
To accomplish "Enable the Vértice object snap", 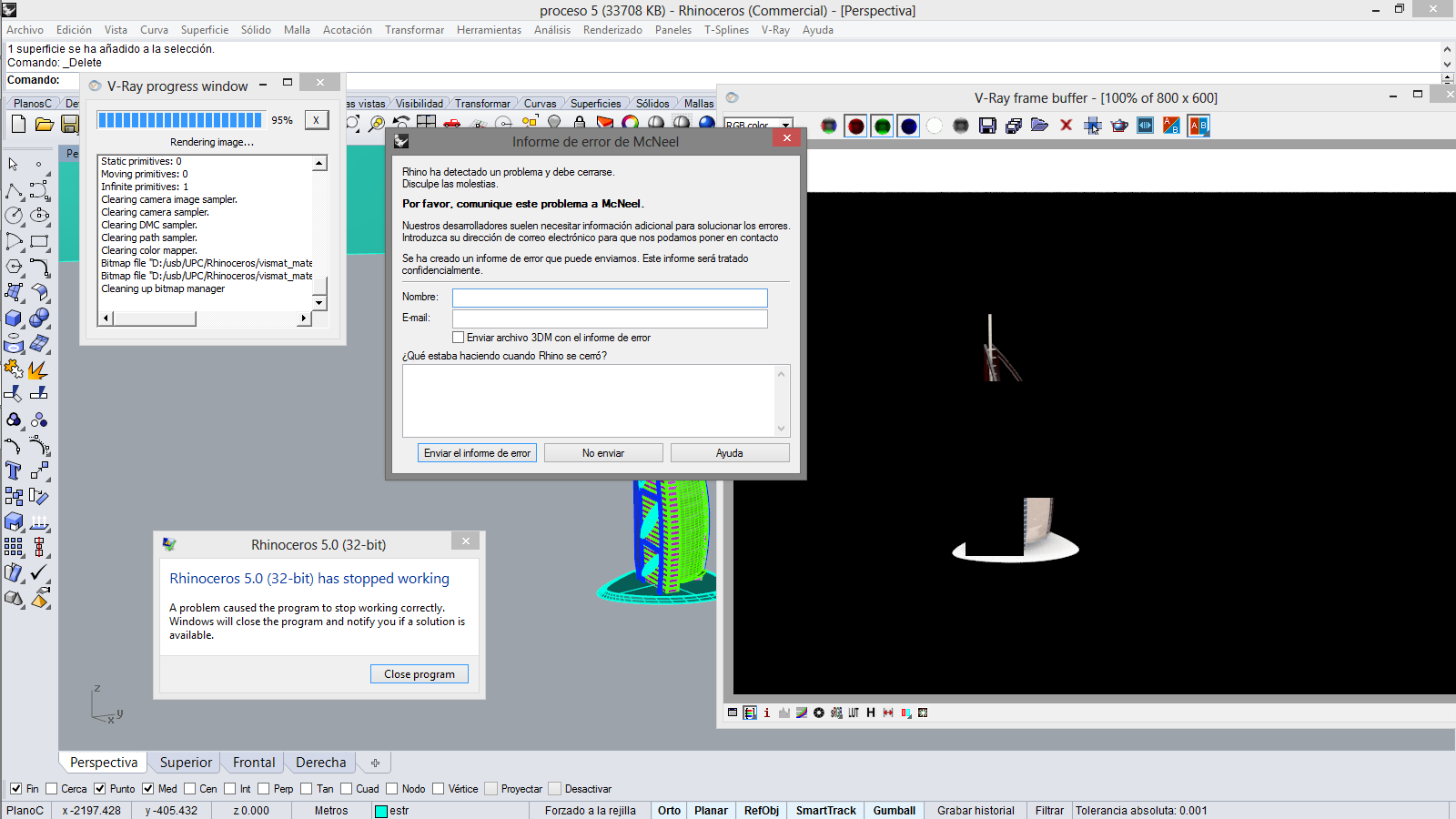I will click(x=439, y=789).
